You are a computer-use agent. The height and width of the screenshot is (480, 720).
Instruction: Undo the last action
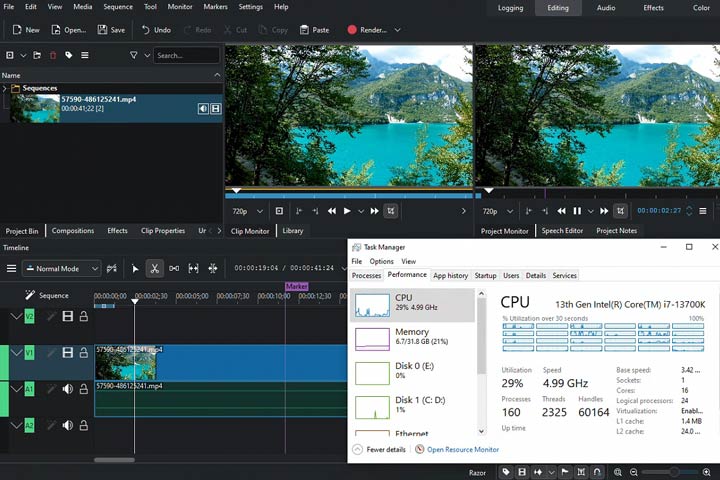click(x=156, y=30)
